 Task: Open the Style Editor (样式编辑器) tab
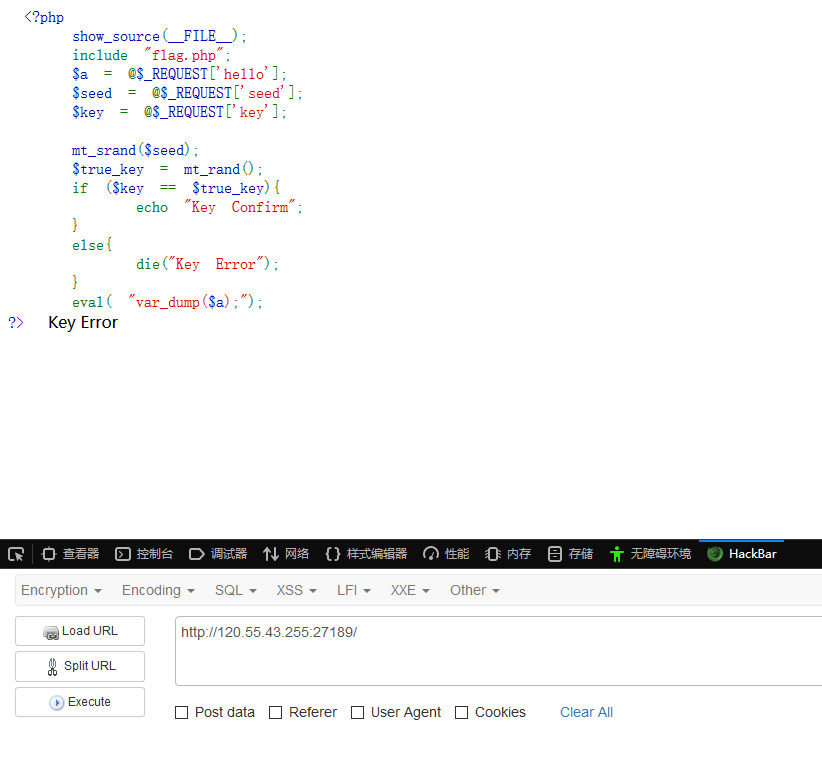(x=366, y=554)
